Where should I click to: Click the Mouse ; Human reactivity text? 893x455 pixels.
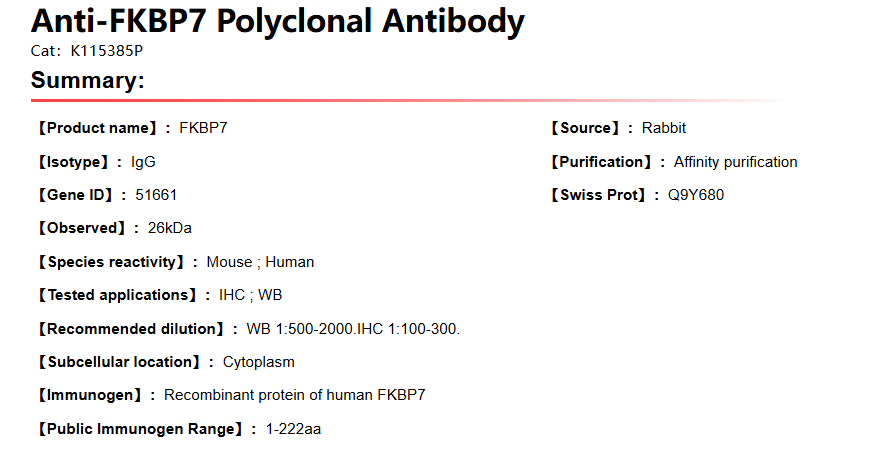tap(260, 262)
